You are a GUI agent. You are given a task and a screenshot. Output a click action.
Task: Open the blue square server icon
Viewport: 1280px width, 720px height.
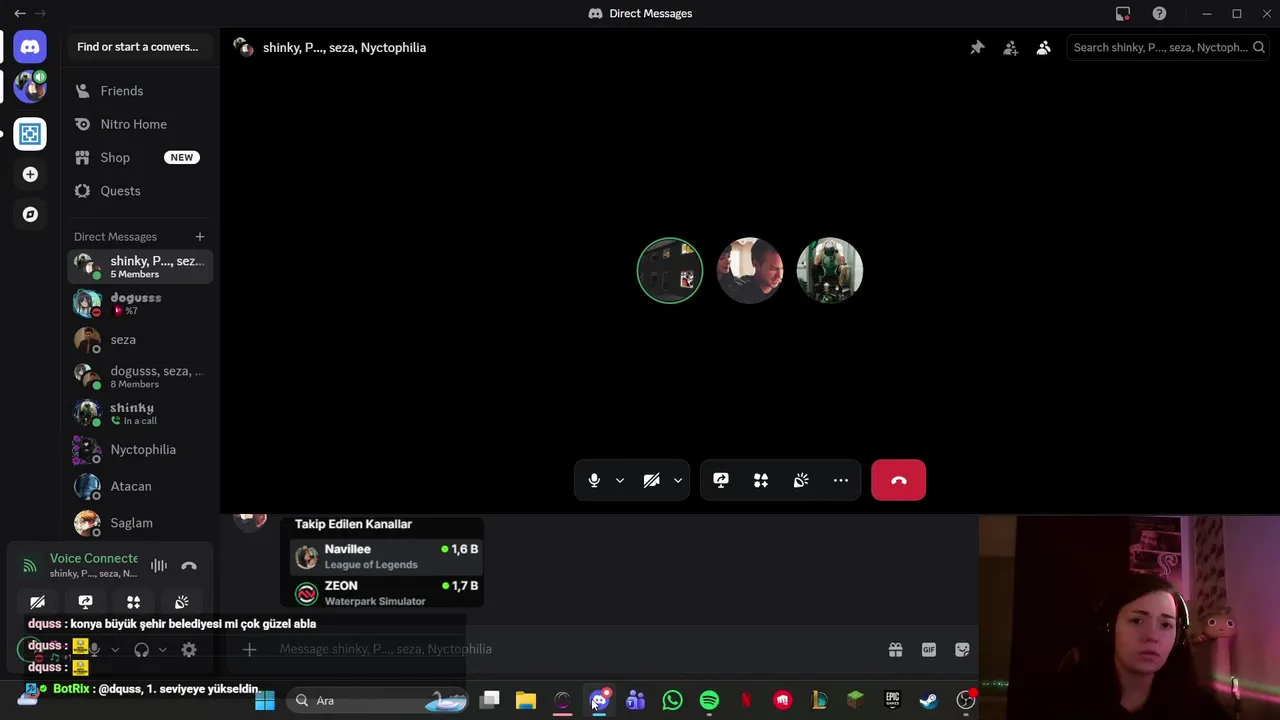pyautogui.click(x=30, y=134)
